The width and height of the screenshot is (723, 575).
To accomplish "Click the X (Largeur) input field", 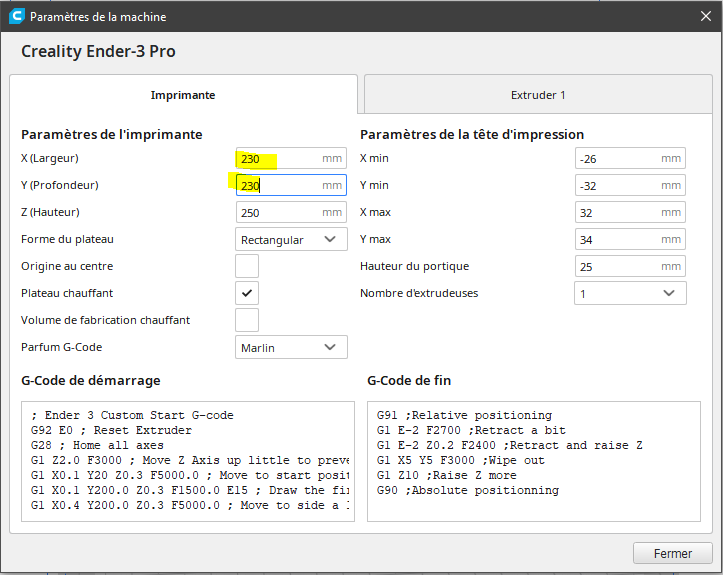I will click(x=291, y=159).
